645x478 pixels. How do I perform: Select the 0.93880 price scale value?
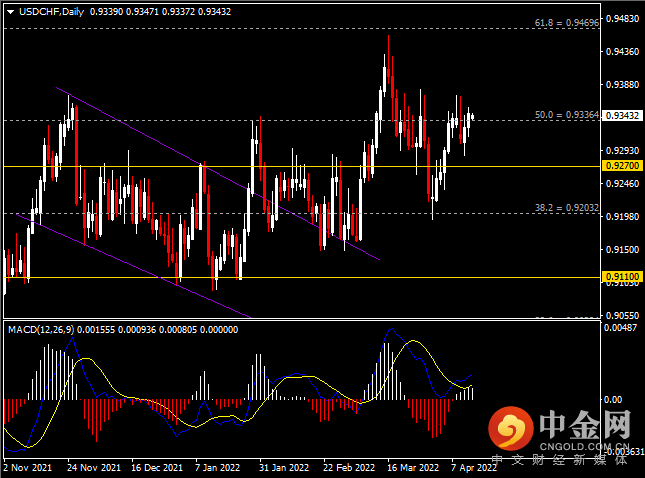click(x=623, y=84)
